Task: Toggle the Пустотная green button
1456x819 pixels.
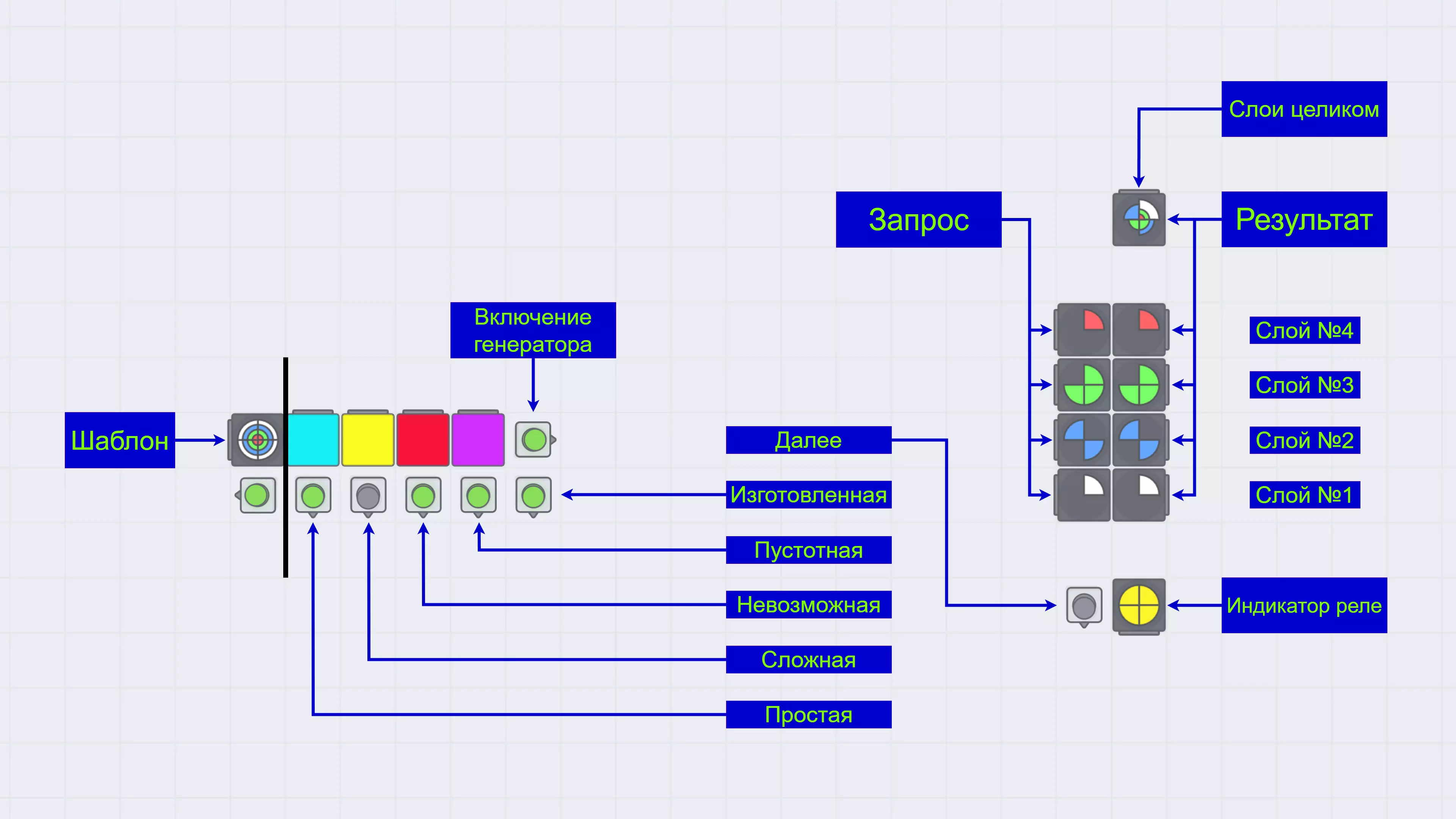Action: click(x=478, y=496)
